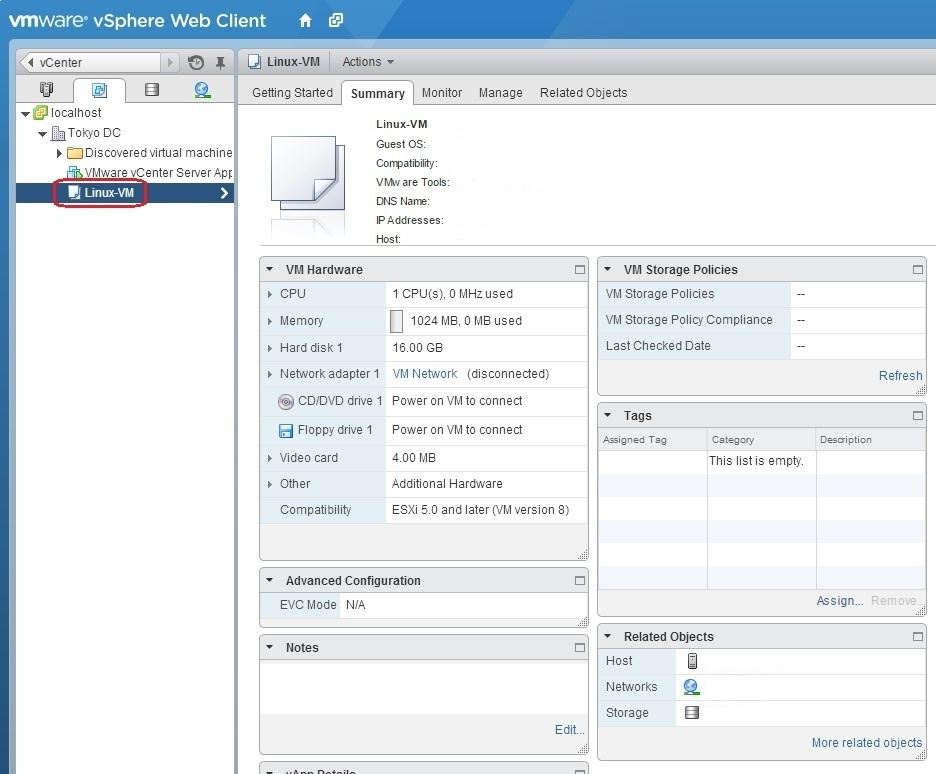This screenshot has height=774, width=936.
Task: Click the CD/DVD drive disc icon
Action: (286, 402)
